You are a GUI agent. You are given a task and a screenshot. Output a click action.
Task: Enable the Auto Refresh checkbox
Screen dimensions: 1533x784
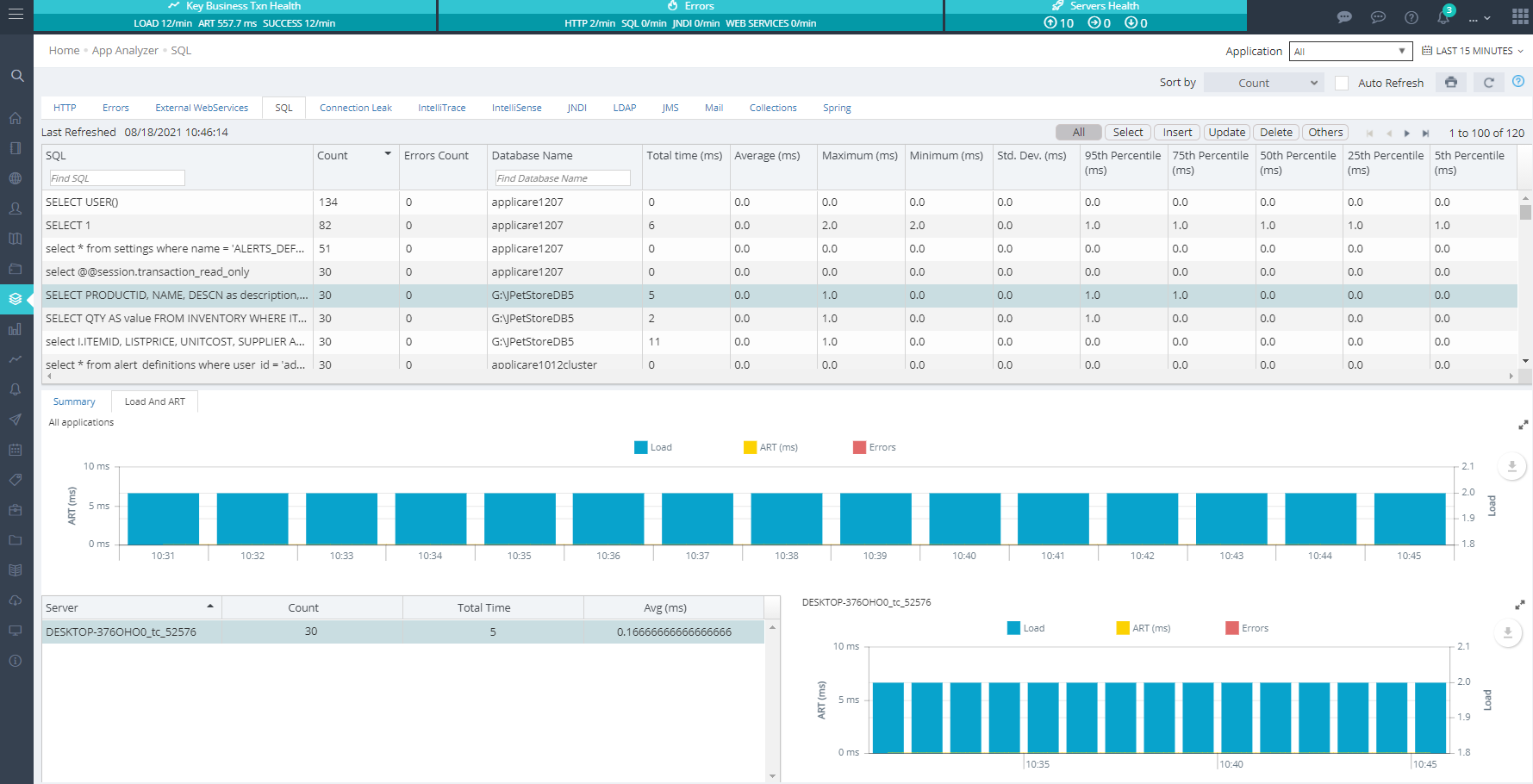click(x=1342, y=84)
